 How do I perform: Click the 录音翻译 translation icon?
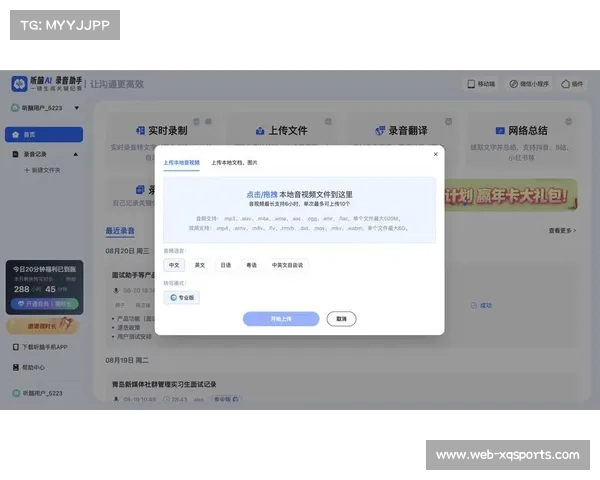point(379,131)
